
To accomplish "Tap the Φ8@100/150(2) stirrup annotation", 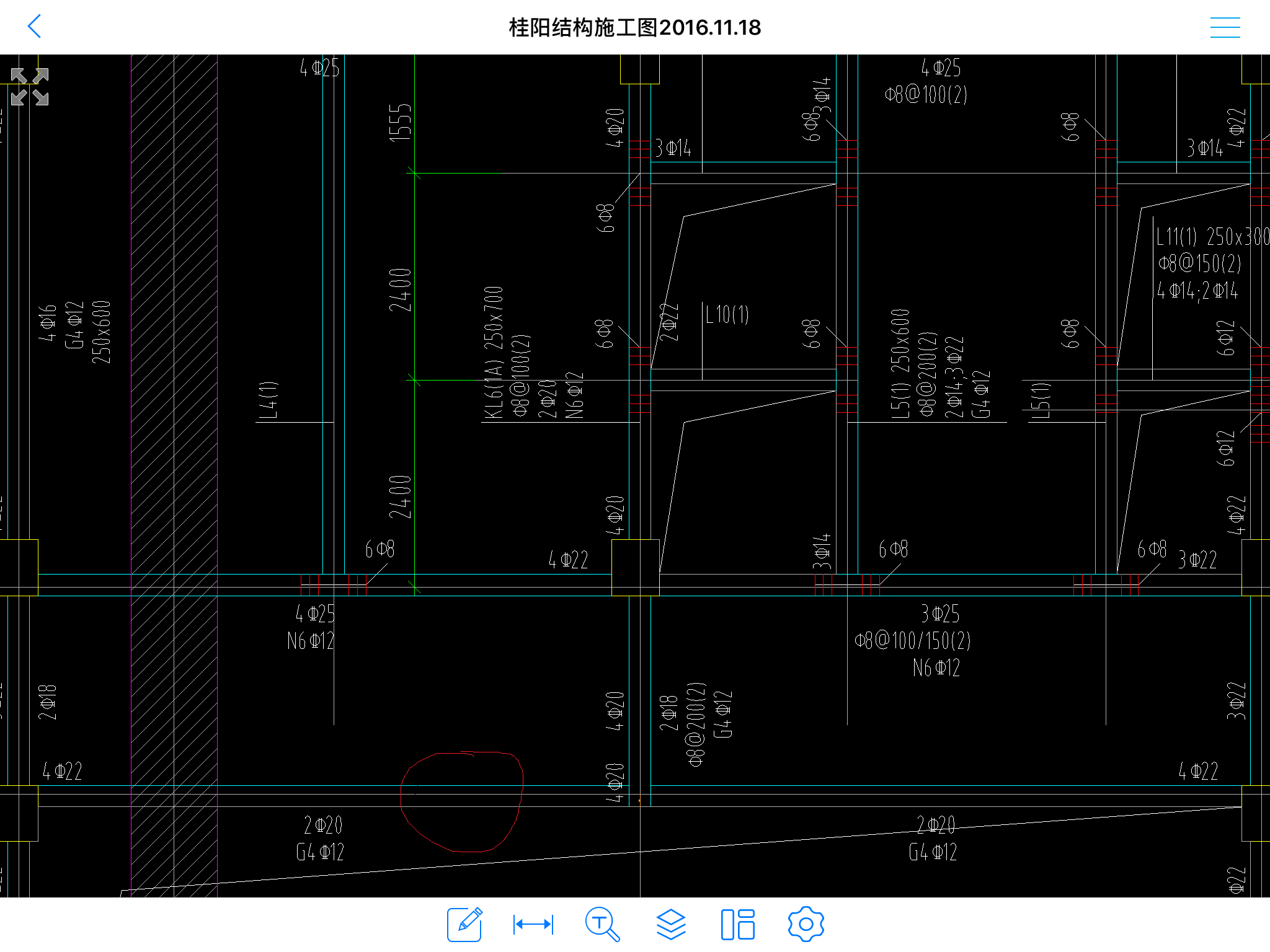I will pyautogui.click(x=913, y=640).
